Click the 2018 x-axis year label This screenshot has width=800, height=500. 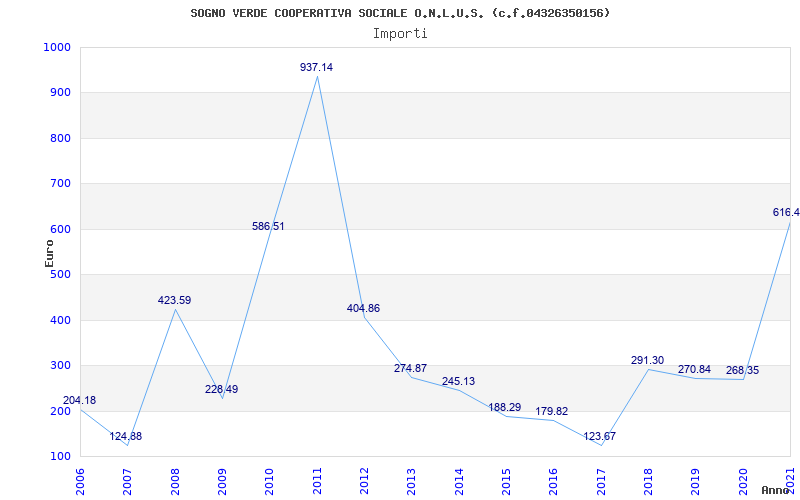(x=648, y=481)
